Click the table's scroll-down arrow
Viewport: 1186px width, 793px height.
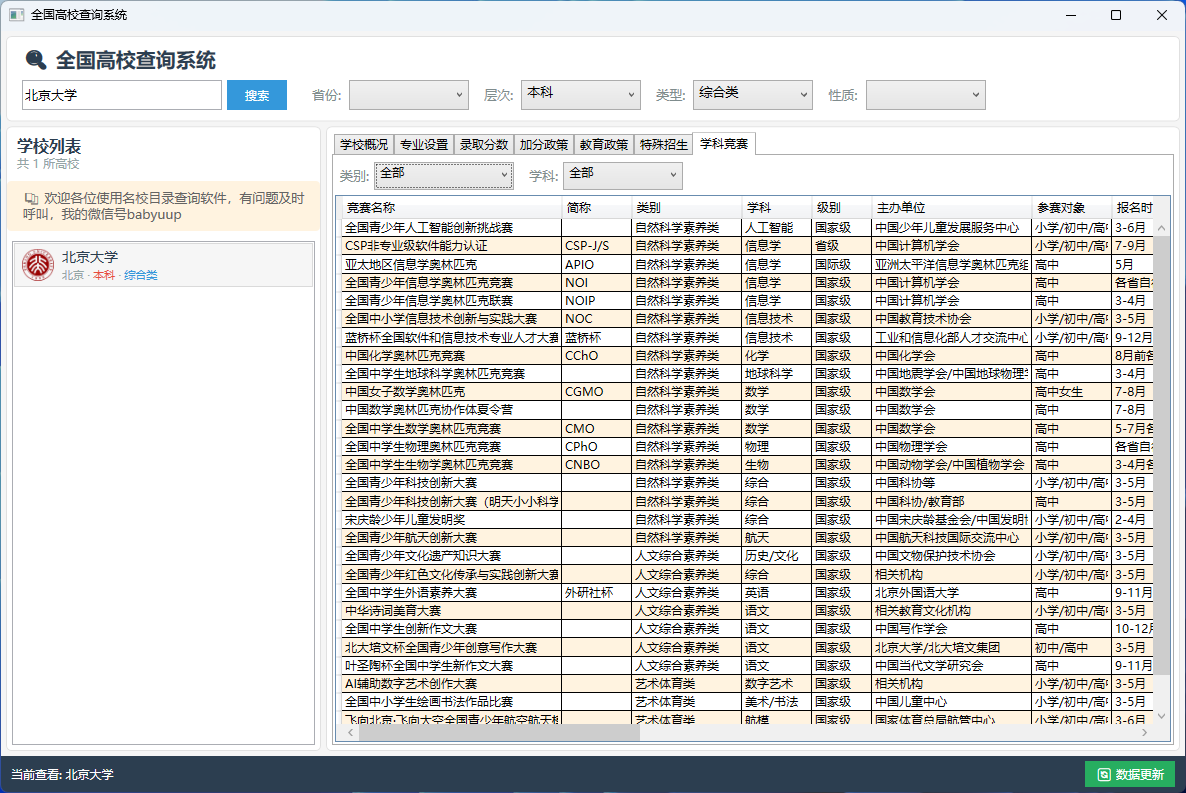(1161, 716)
